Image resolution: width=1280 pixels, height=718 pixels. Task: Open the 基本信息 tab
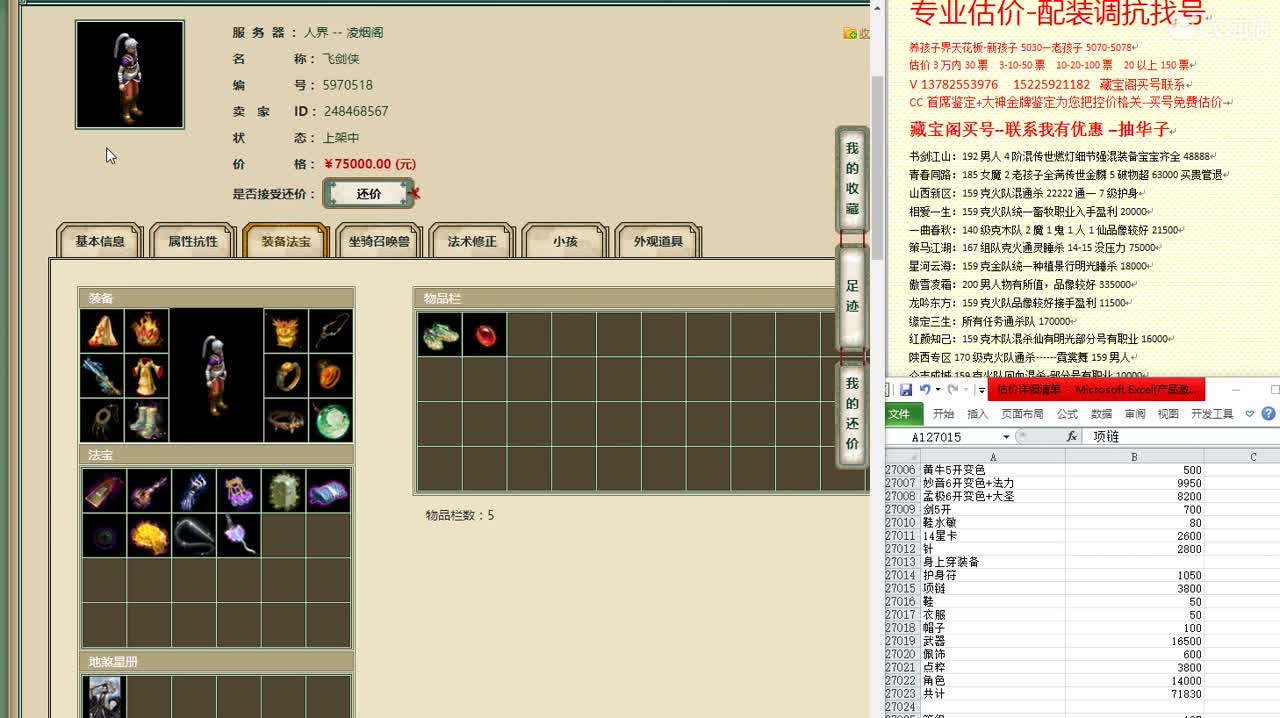click(100, 241)
